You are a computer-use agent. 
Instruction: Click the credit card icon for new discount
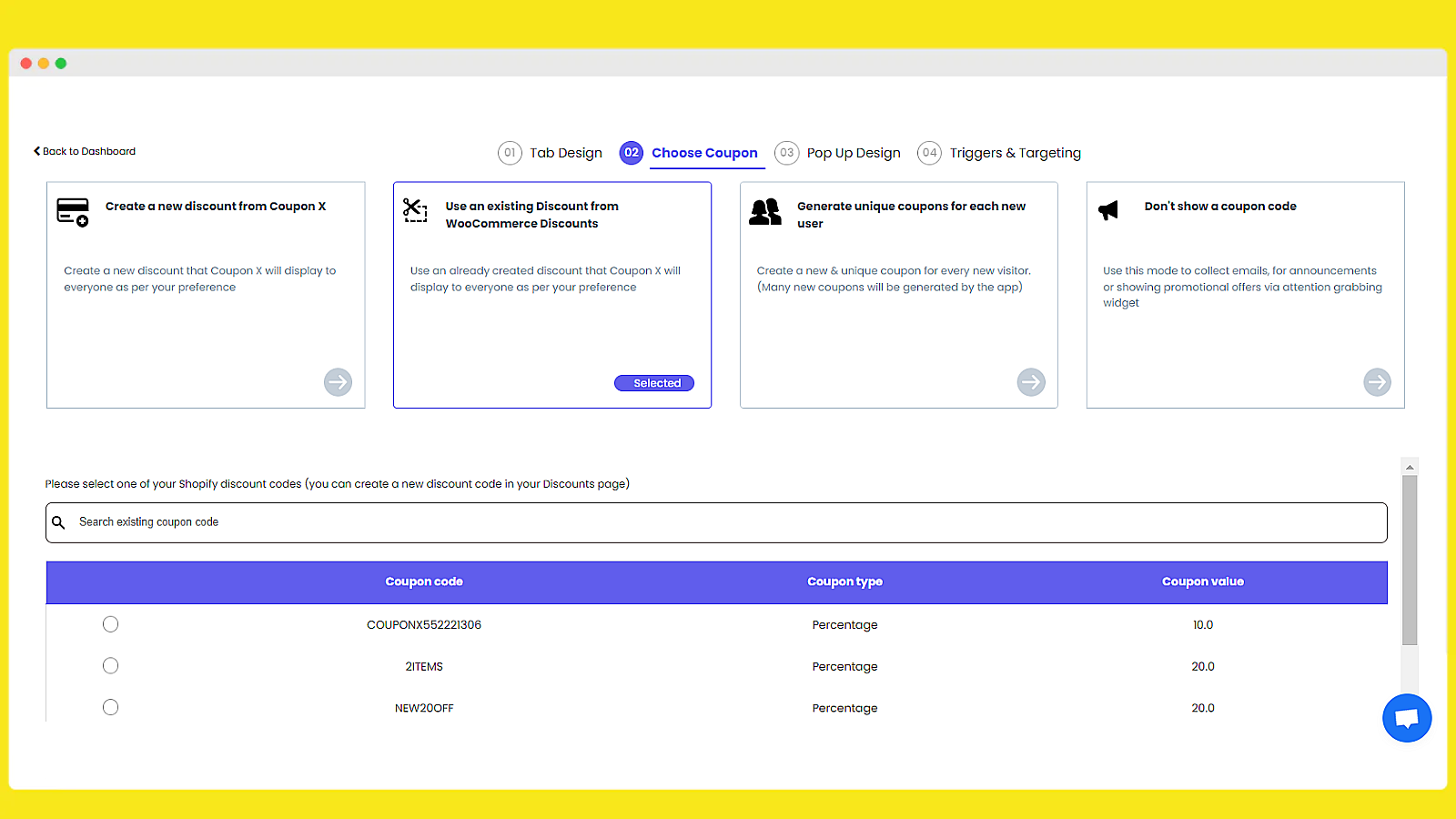(x=73, y=212)
